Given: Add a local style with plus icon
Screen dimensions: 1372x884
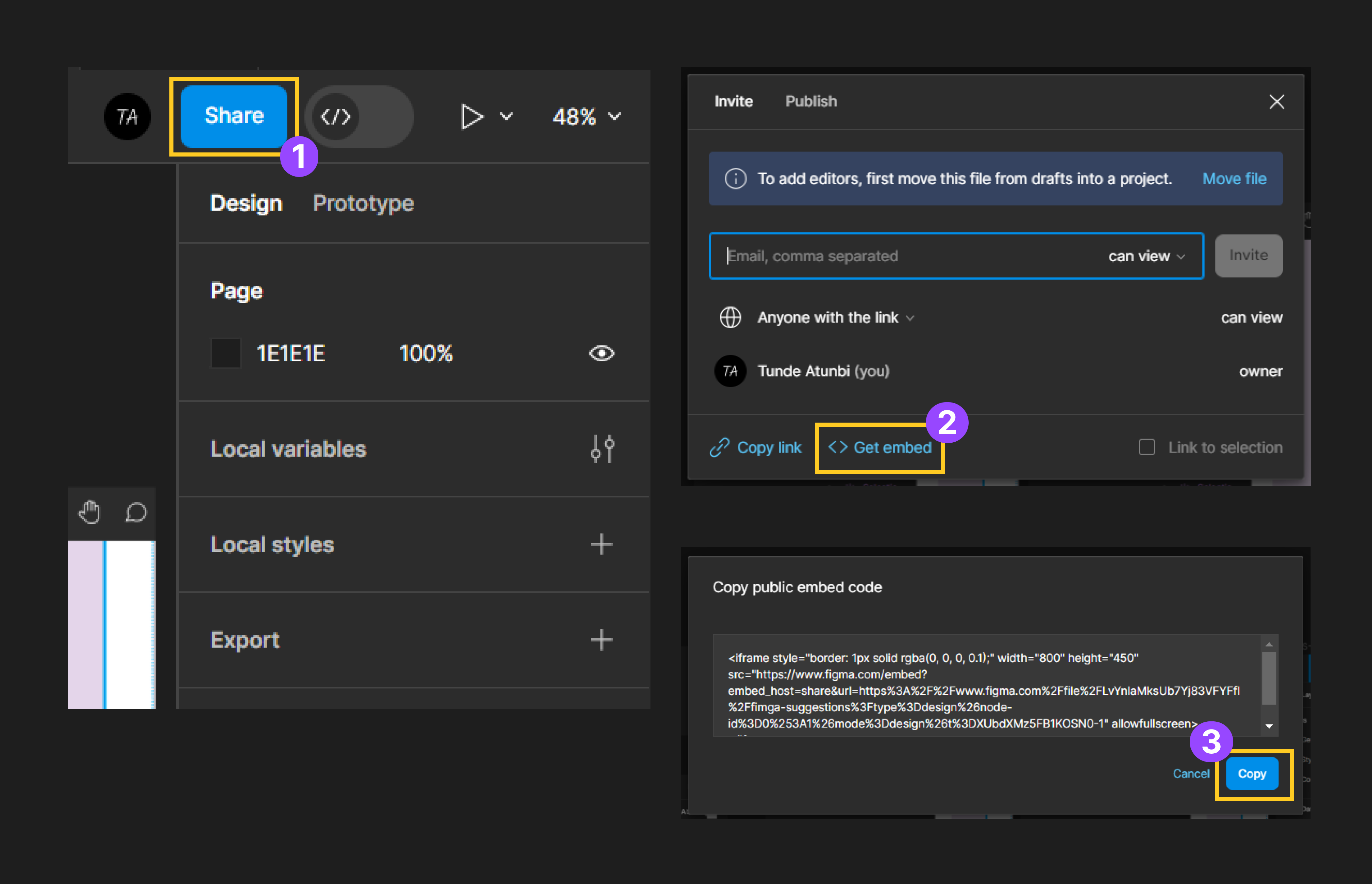Looking at the screenshot, I should click(602, 544).
